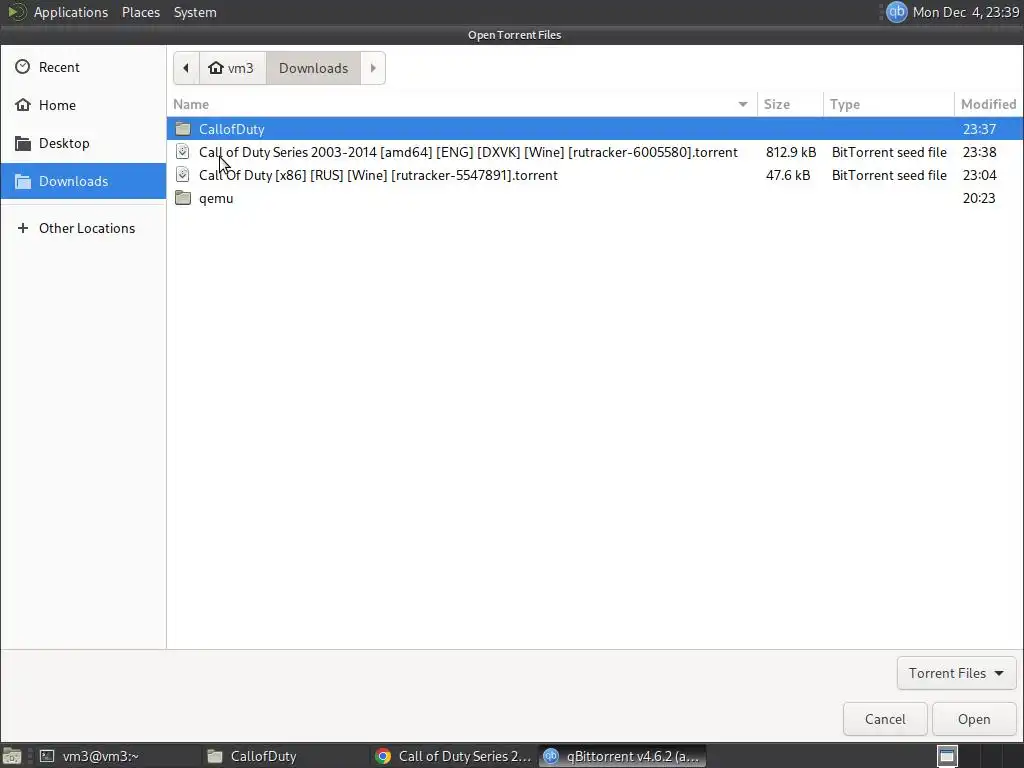Open the Applications menu
This screenshot has width=1024, height=768.
[71, 12]
